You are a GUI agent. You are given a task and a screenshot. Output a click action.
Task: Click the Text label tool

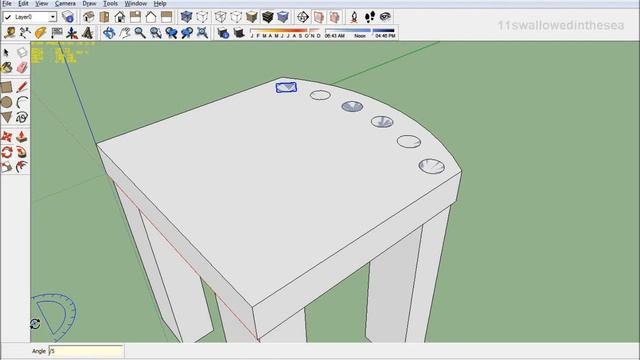click(x=57, y=33)
